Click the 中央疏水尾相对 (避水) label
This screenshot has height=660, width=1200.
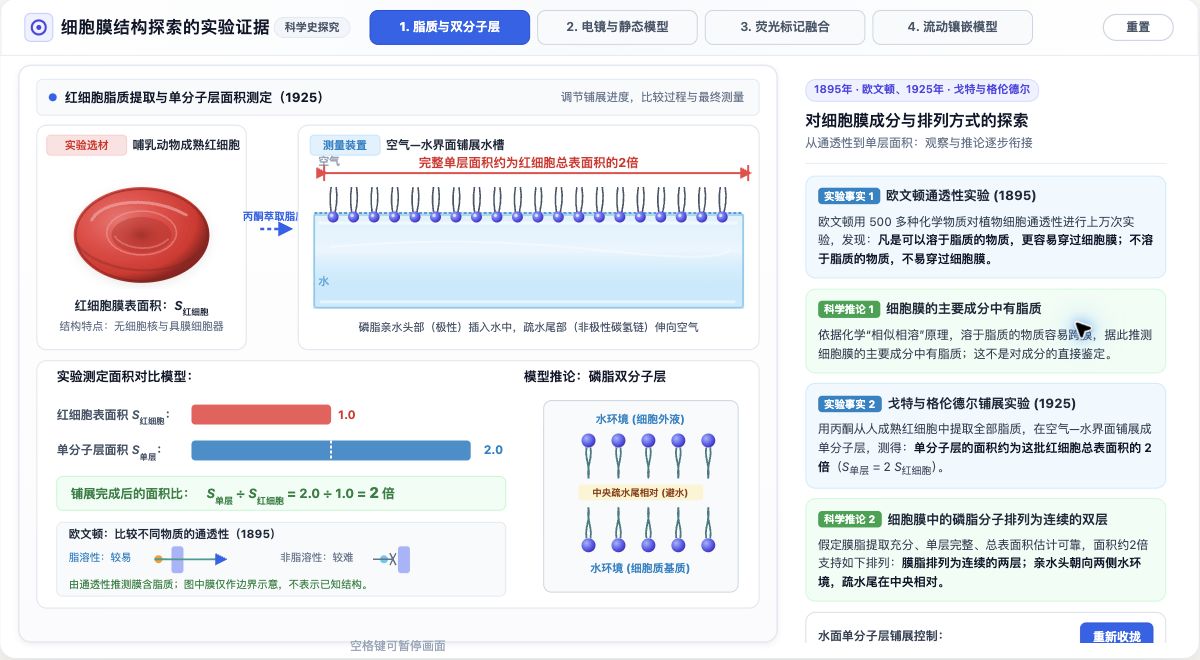coord(640,492)
